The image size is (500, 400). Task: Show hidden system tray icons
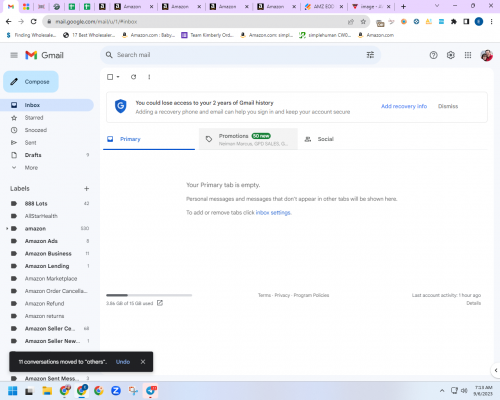tap(442, 390)
